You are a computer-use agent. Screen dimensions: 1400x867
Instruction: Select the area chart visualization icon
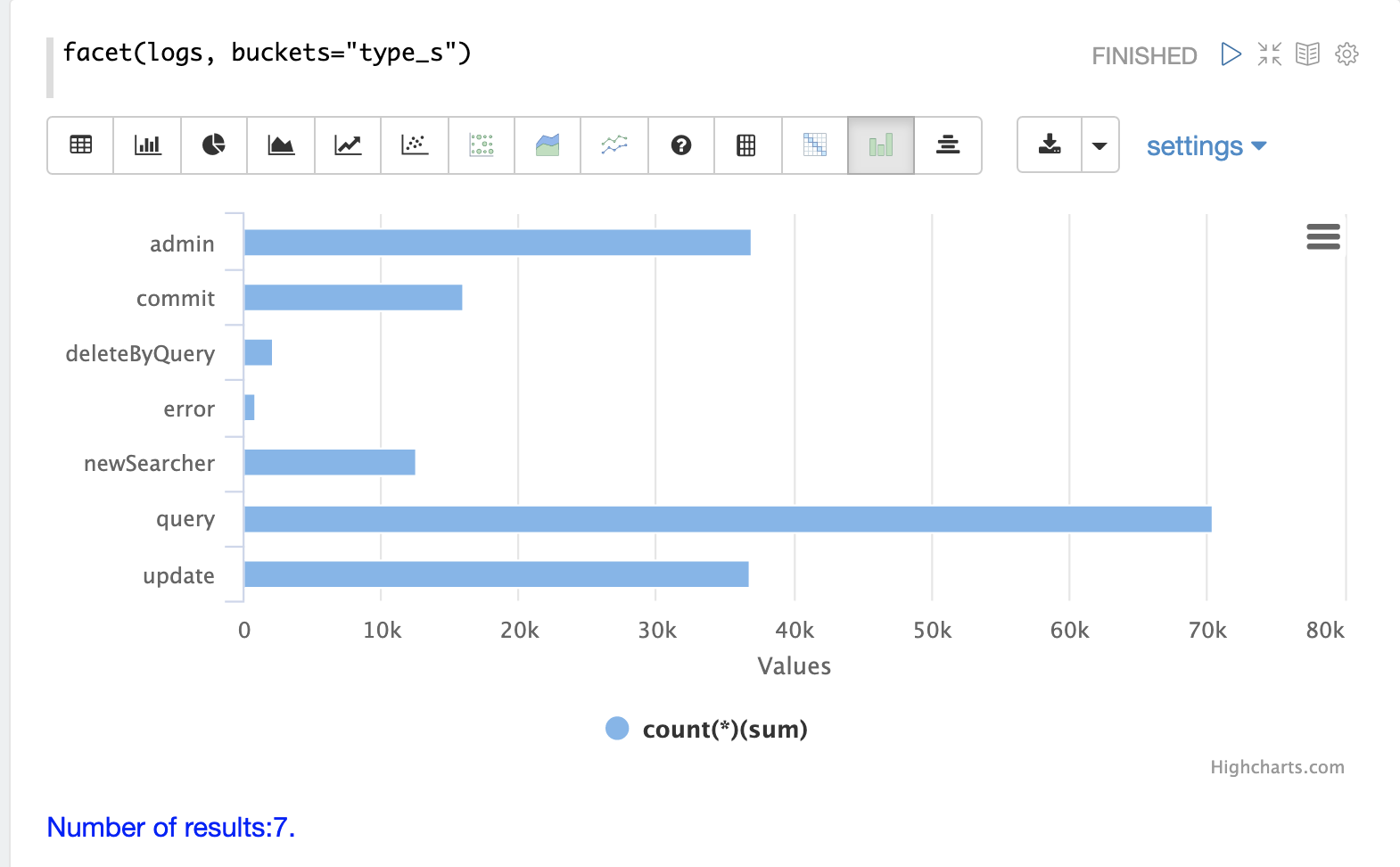281,144
